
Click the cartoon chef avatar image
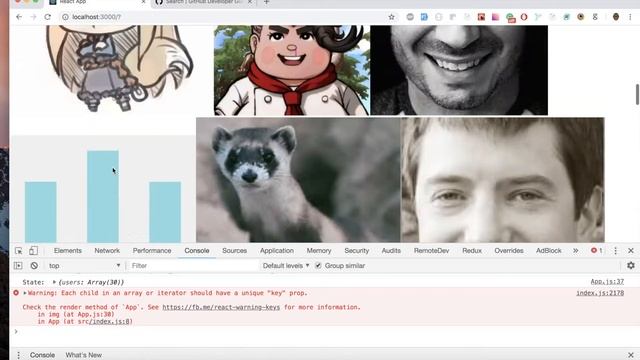pos(291,70)
